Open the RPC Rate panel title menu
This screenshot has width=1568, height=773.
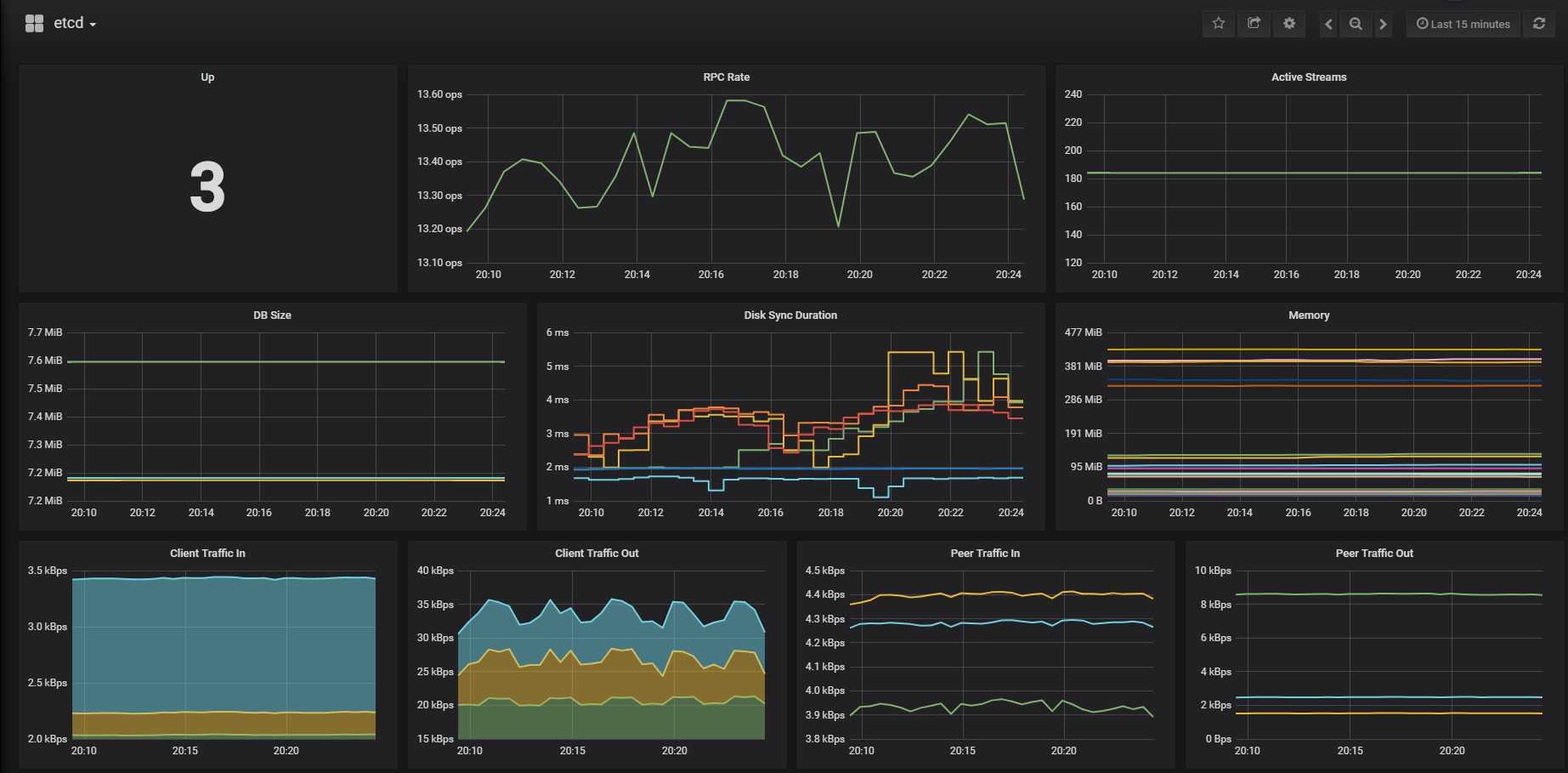pos(727,77)
